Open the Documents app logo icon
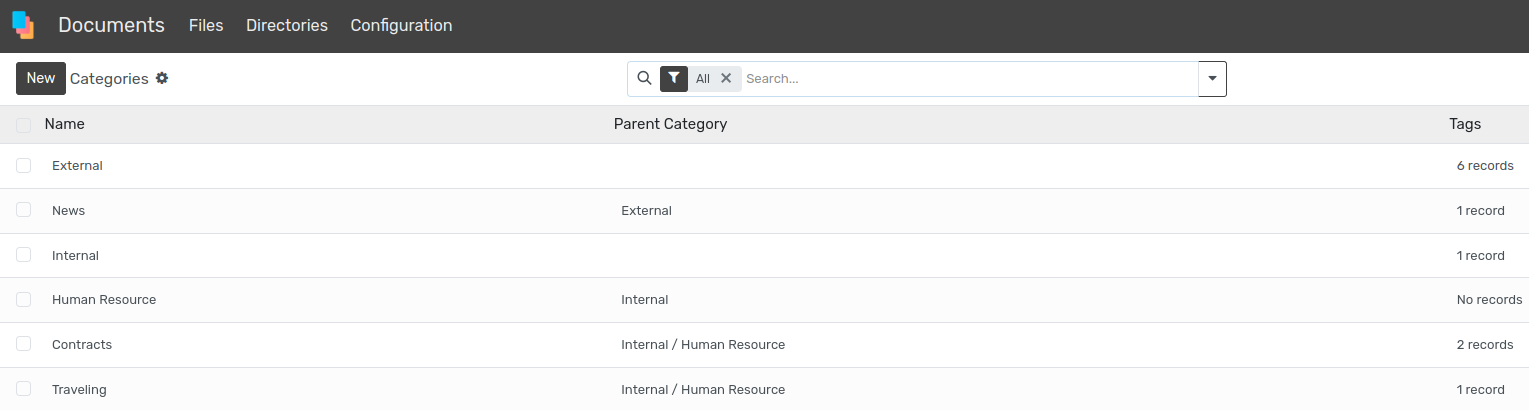 [x=23, y=25]
